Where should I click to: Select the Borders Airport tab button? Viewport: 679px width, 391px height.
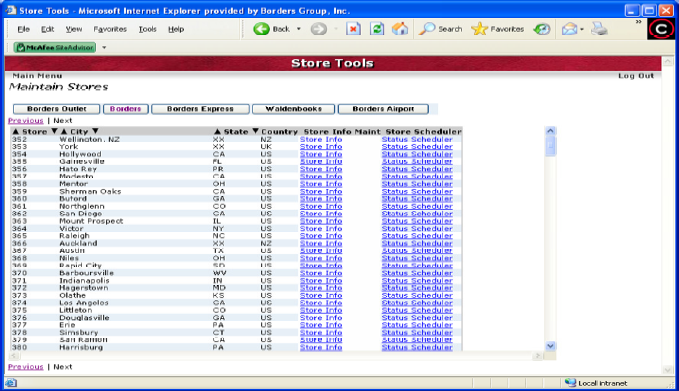tap(383, 109)
